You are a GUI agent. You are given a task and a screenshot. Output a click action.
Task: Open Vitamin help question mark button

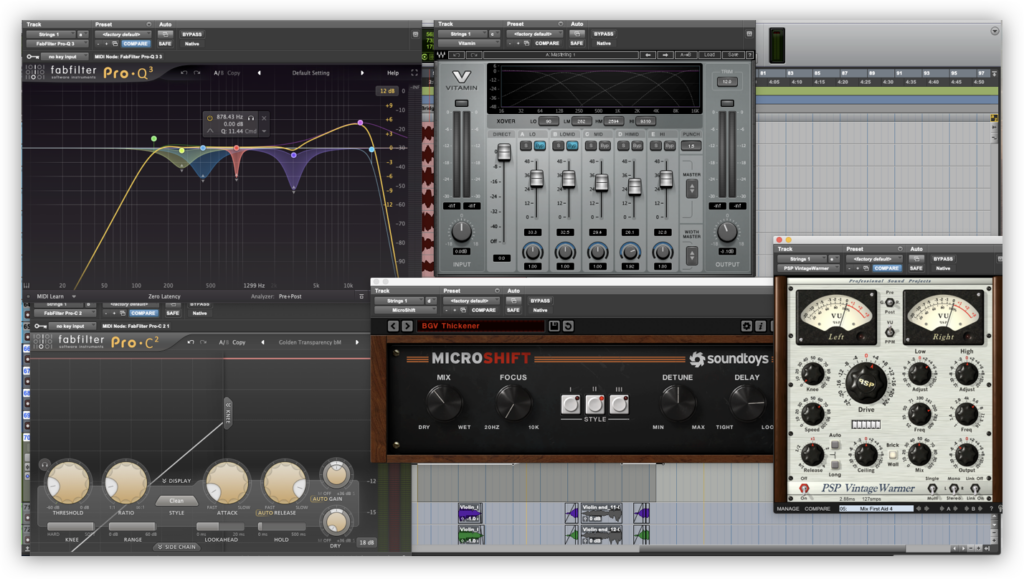[750, 55]
